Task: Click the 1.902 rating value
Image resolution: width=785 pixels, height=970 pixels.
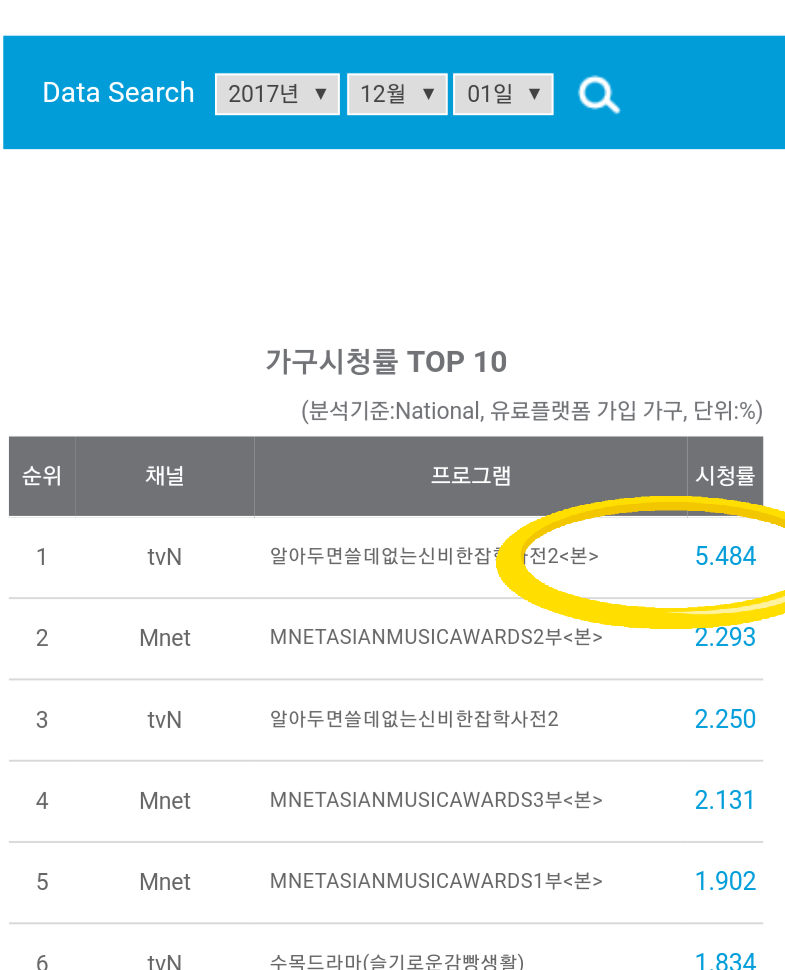Action: 725,881
